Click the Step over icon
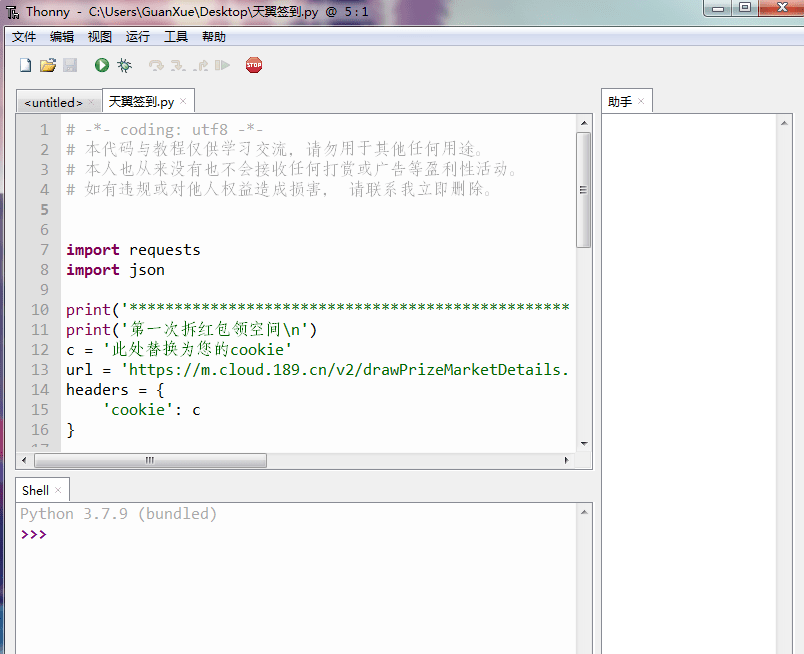This screenshot has height=654, width=804. (x=156, y=65)
